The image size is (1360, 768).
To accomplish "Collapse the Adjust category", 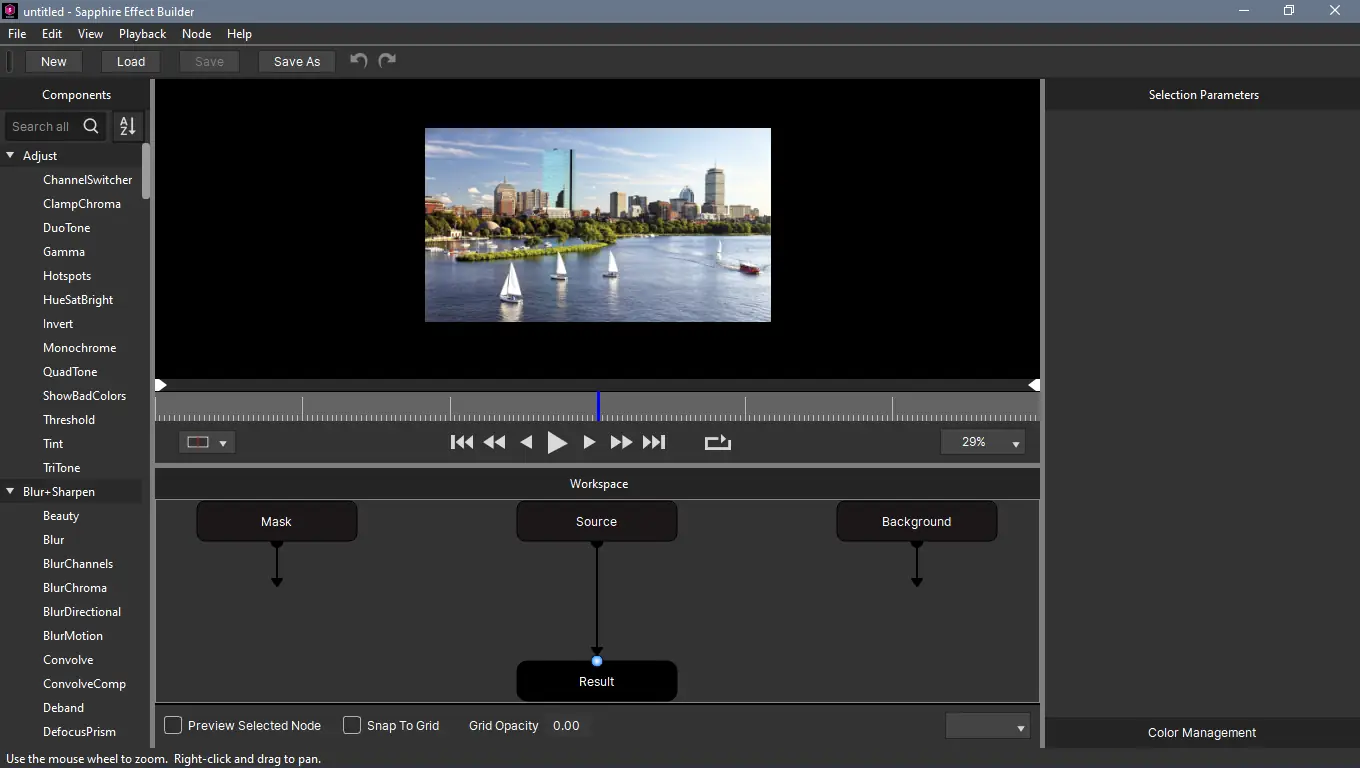I will point(11,156).
